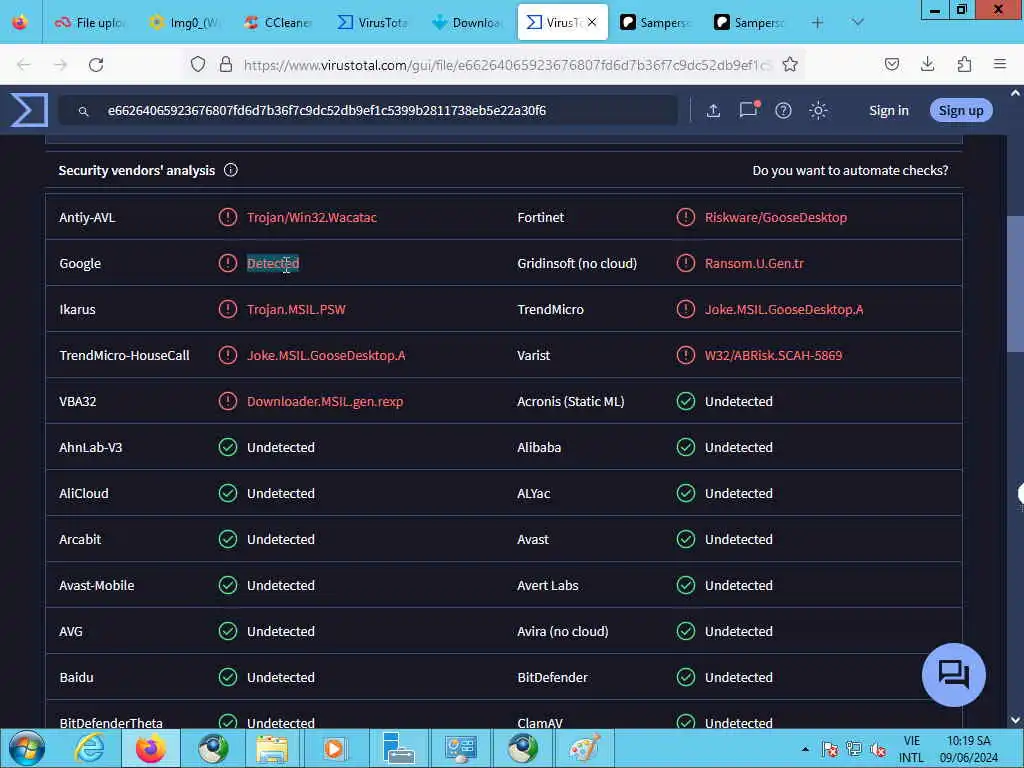Click the Avira (no cloud) vendor name
Image resolution: width=1024 pixels, height=768 pixels.
(562, 632)
